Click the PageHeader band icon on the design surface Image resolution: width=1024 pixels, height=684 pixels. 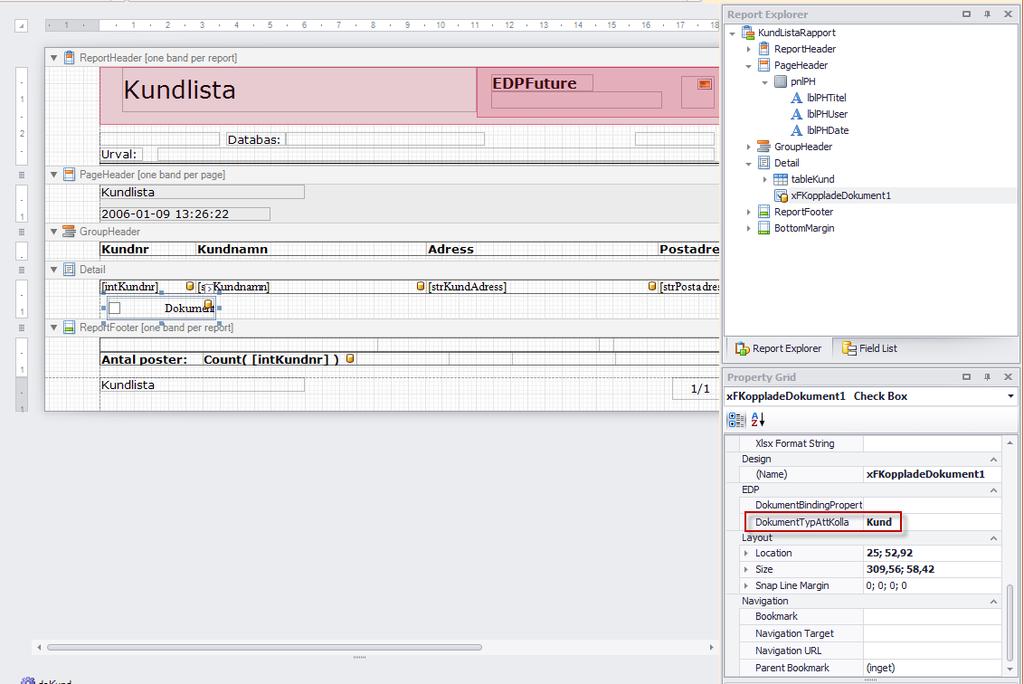[69, 174]
